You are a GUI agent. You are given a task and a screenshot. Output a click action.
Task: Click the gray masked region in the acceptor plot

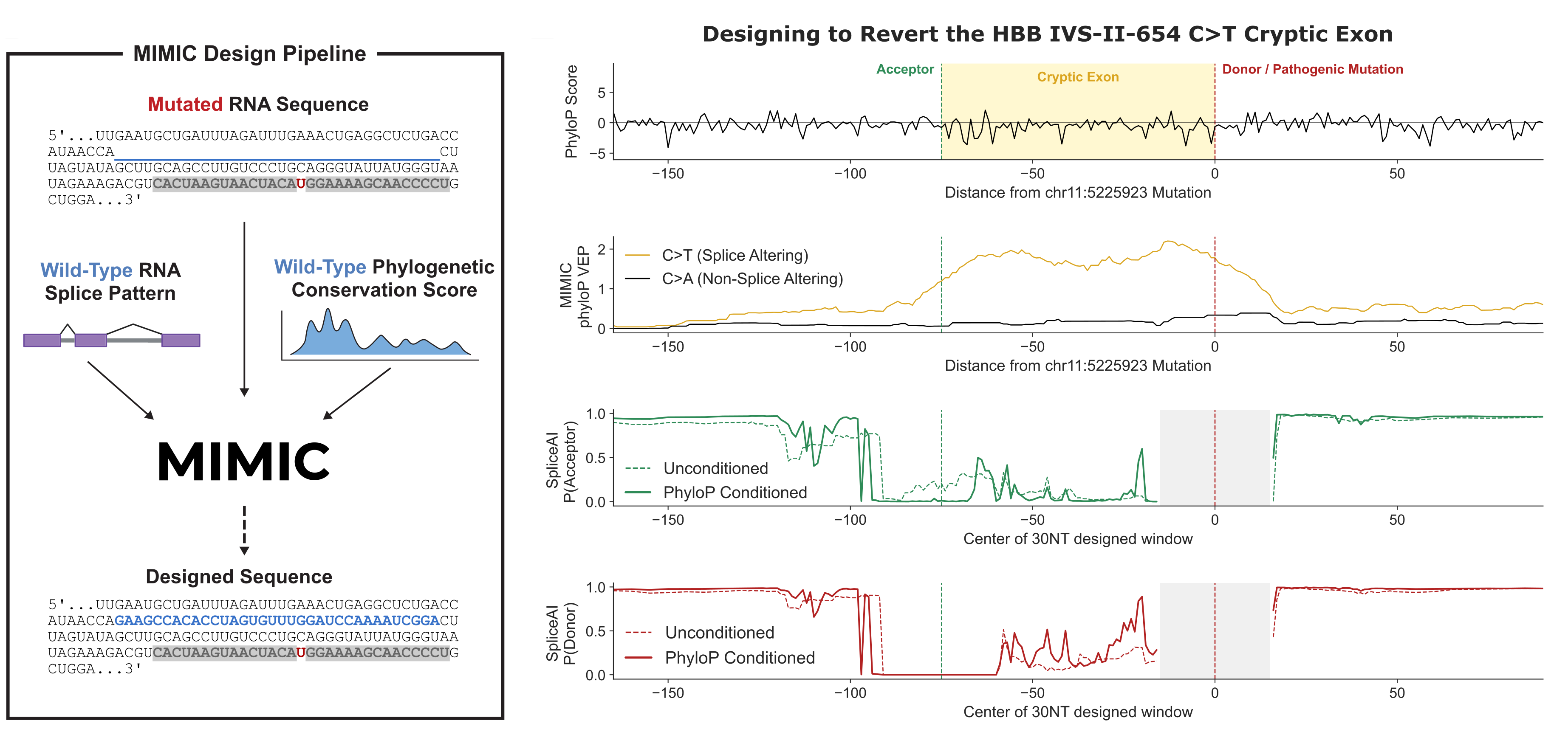(1215, 457)
